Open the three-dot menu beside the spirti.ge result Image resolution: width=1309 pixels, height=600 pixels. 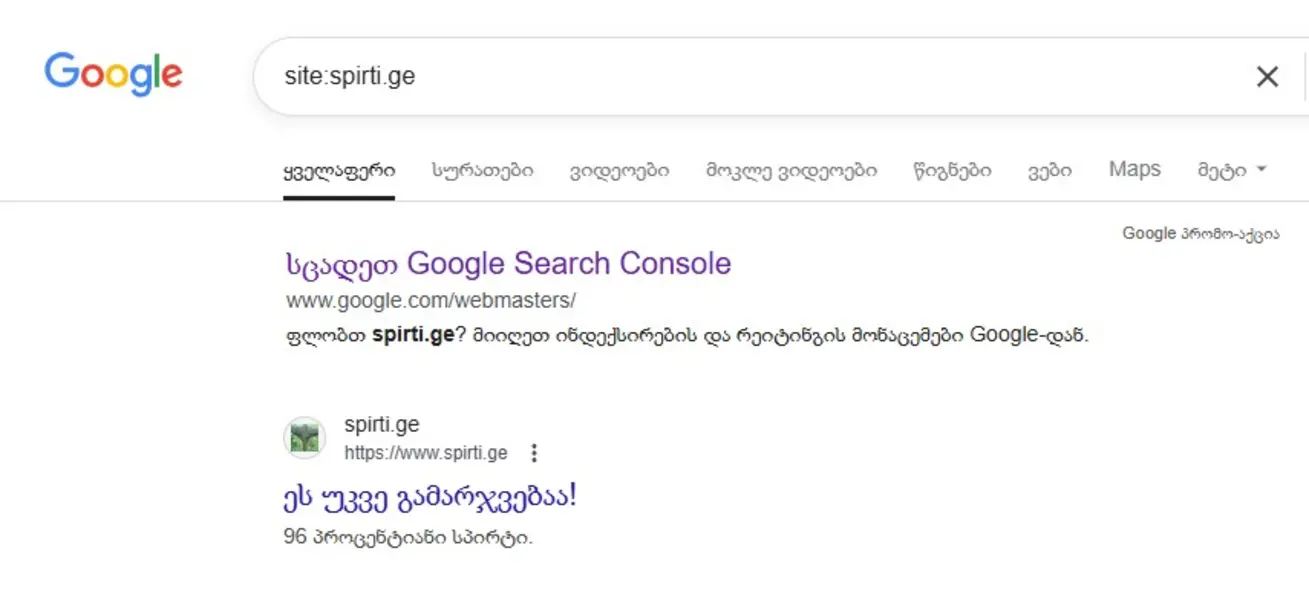[x=534, y=453]
